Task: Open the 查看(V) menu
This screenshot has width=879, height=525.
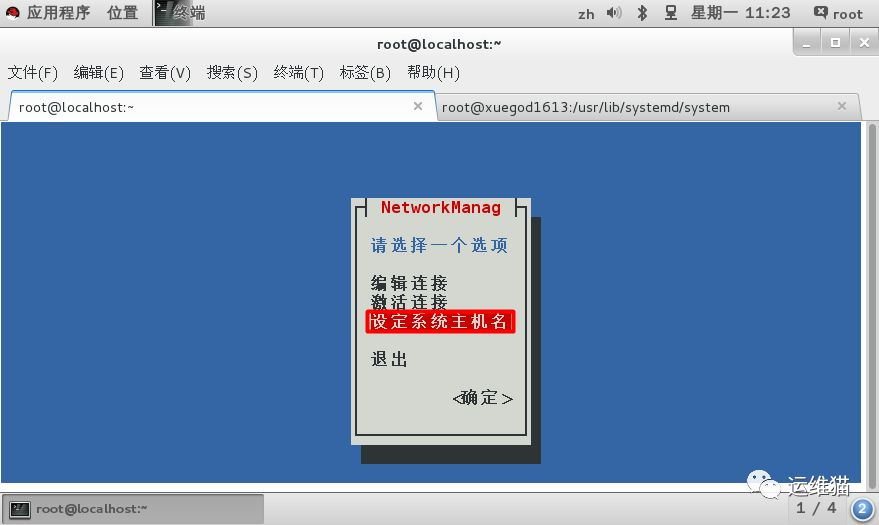Action: click(x=165, y=73)
